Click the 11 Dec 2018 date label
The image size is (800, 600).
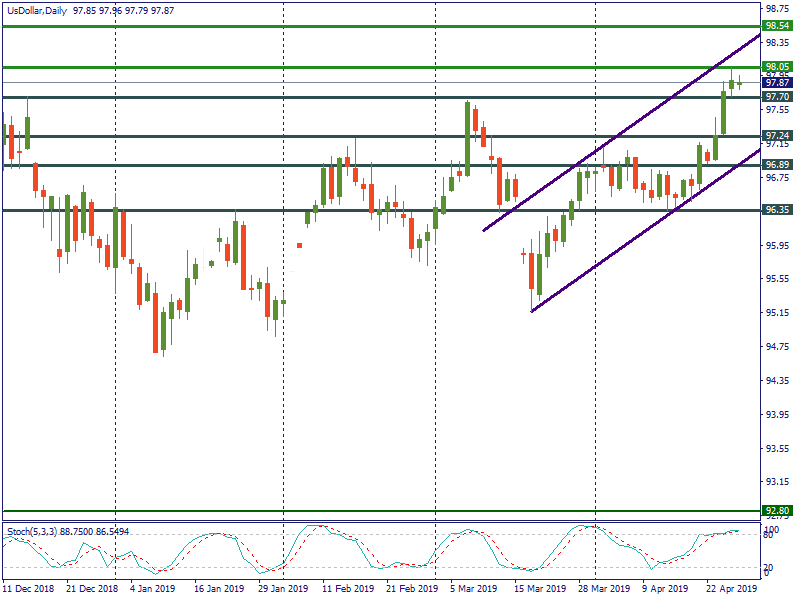pyautogui.click(x=28, y=589)
